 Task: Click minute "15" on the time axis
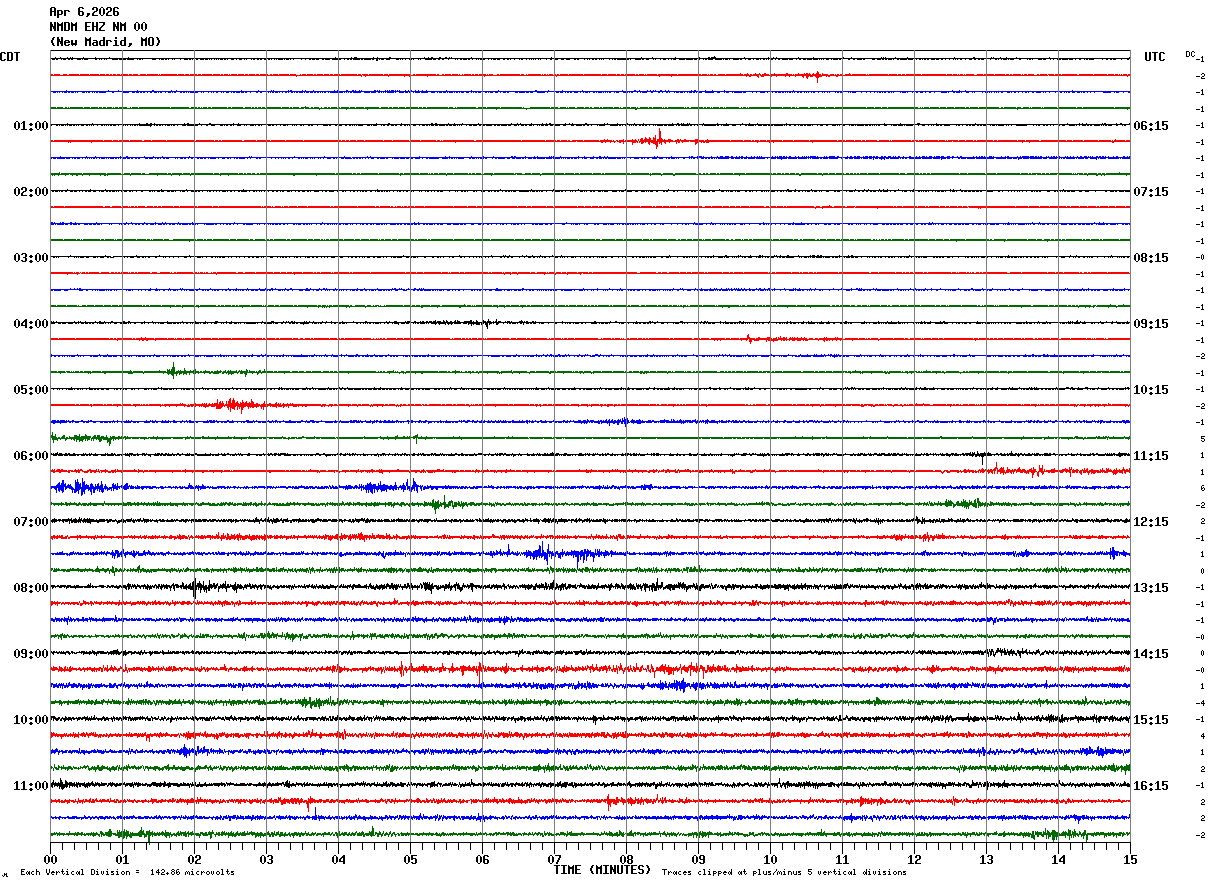click(1130, 859)
